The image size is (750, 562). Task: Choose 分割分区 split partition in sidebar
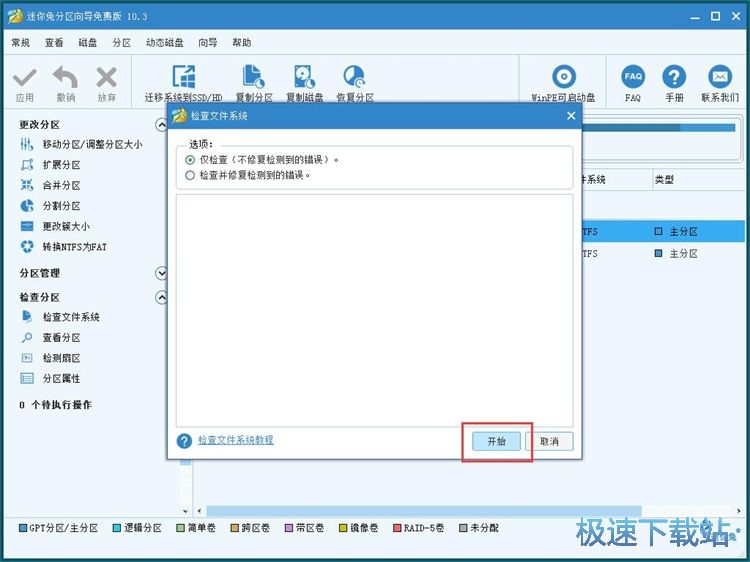pos(51,206)
